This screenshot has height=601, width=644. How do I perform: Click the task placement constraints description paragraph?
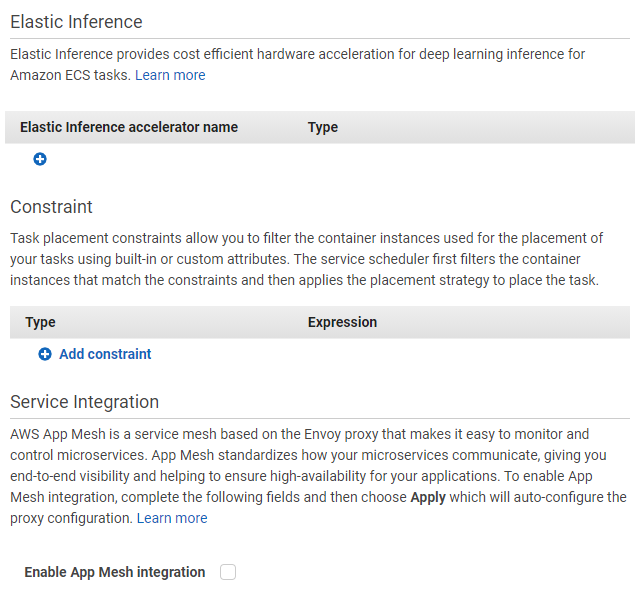306,259
